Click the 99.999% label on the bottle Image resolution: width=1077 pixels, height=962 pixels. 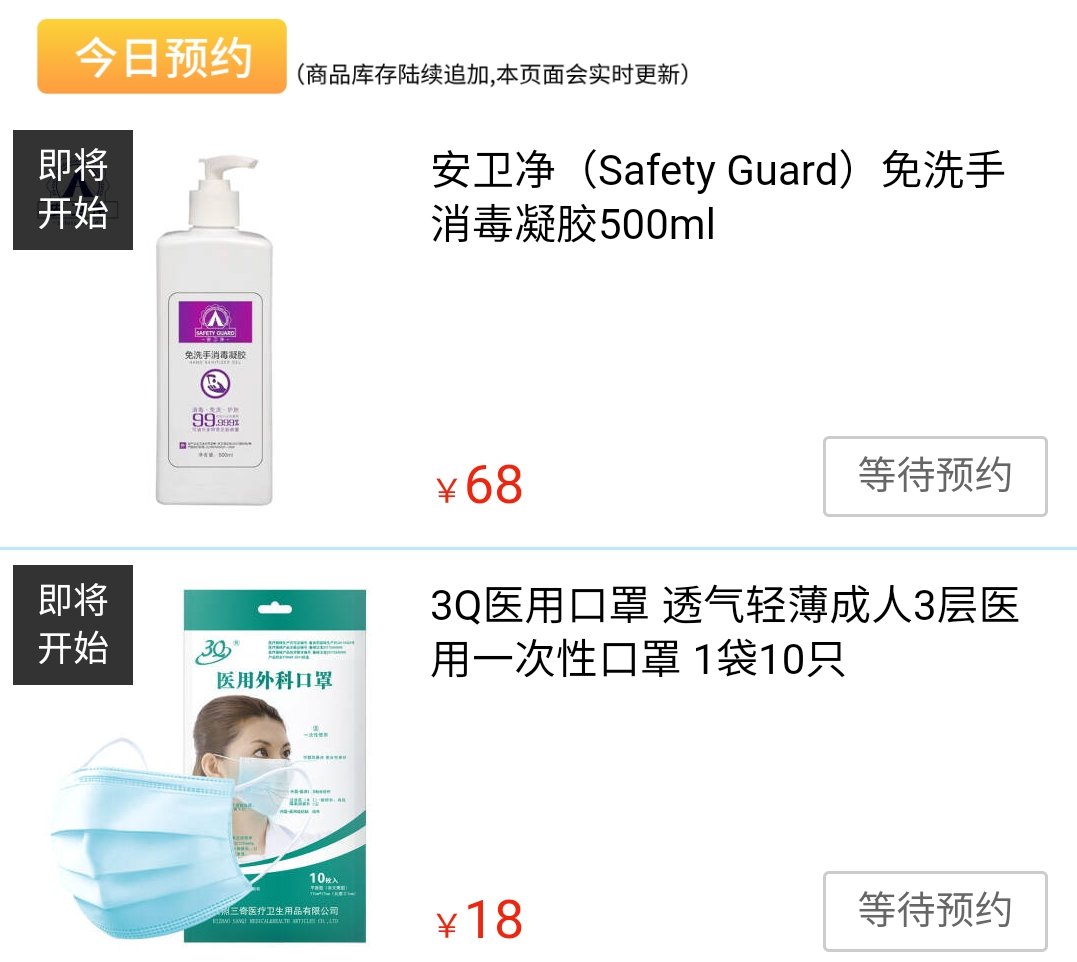(215, 420)
